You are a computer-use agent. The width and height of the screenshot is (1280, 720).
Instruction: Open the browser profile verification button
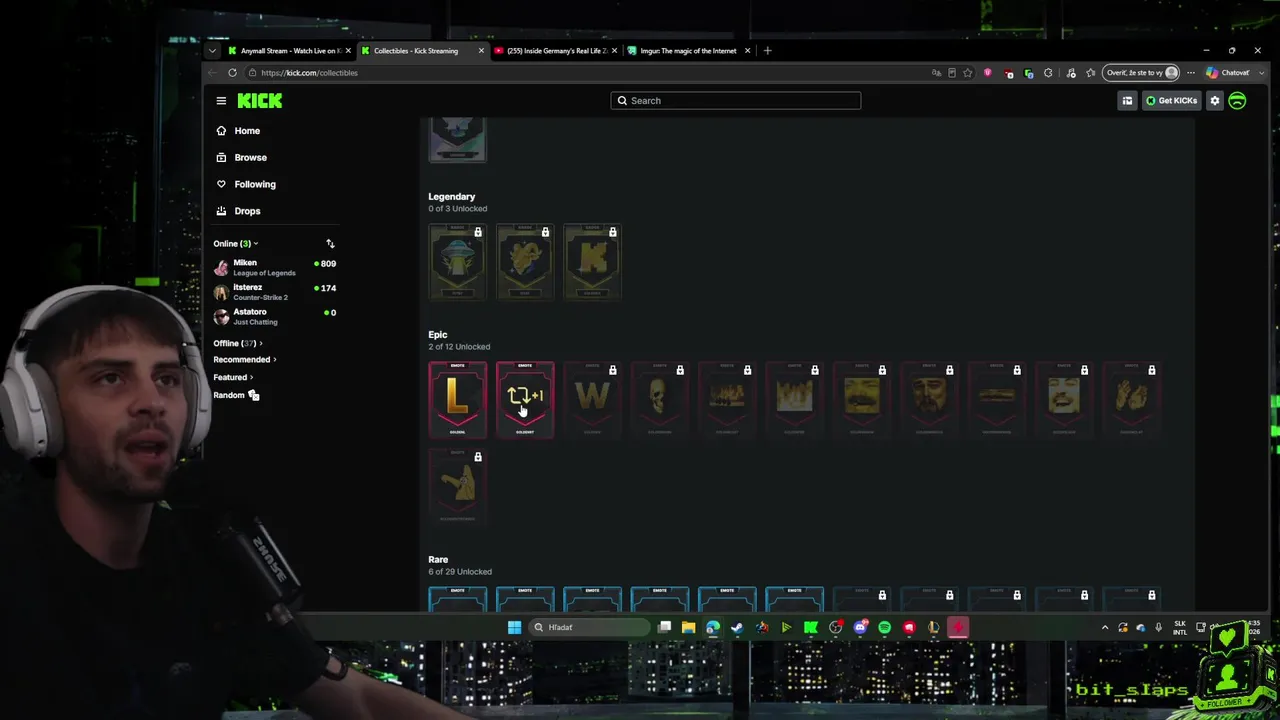(1141, 73)
